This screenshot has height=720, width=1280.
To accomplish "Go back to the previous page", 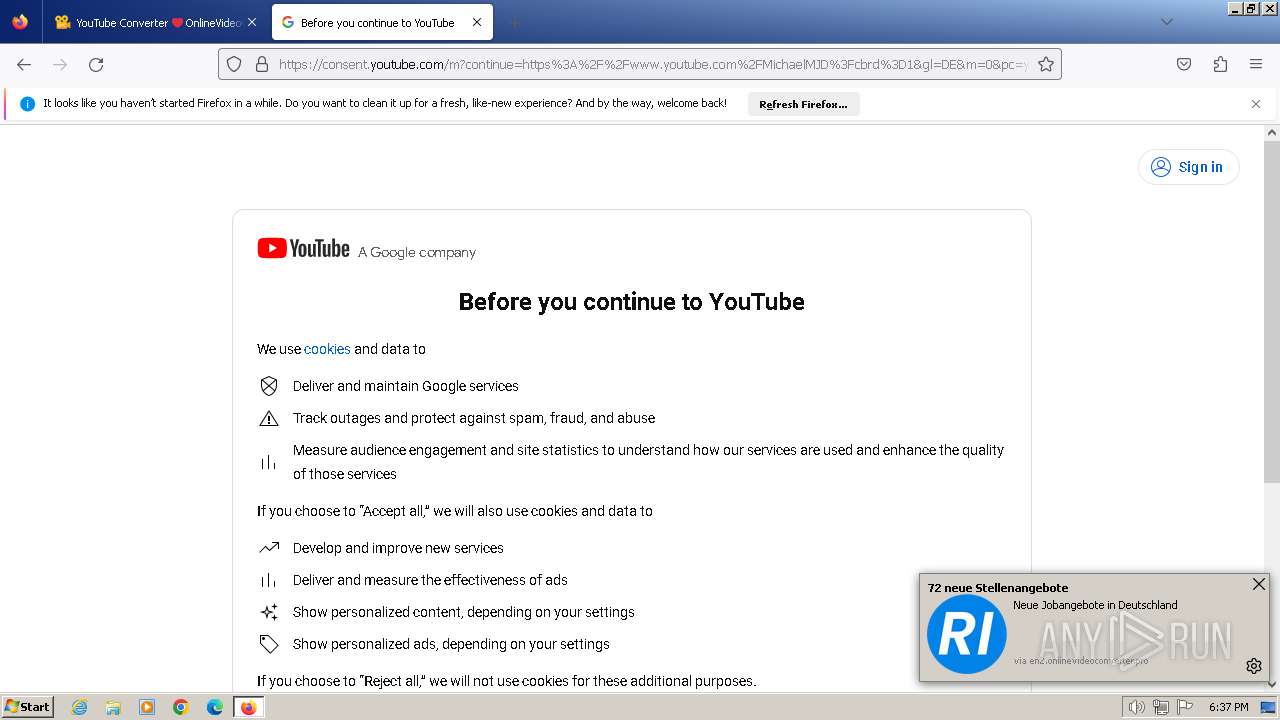I will 24,64.
